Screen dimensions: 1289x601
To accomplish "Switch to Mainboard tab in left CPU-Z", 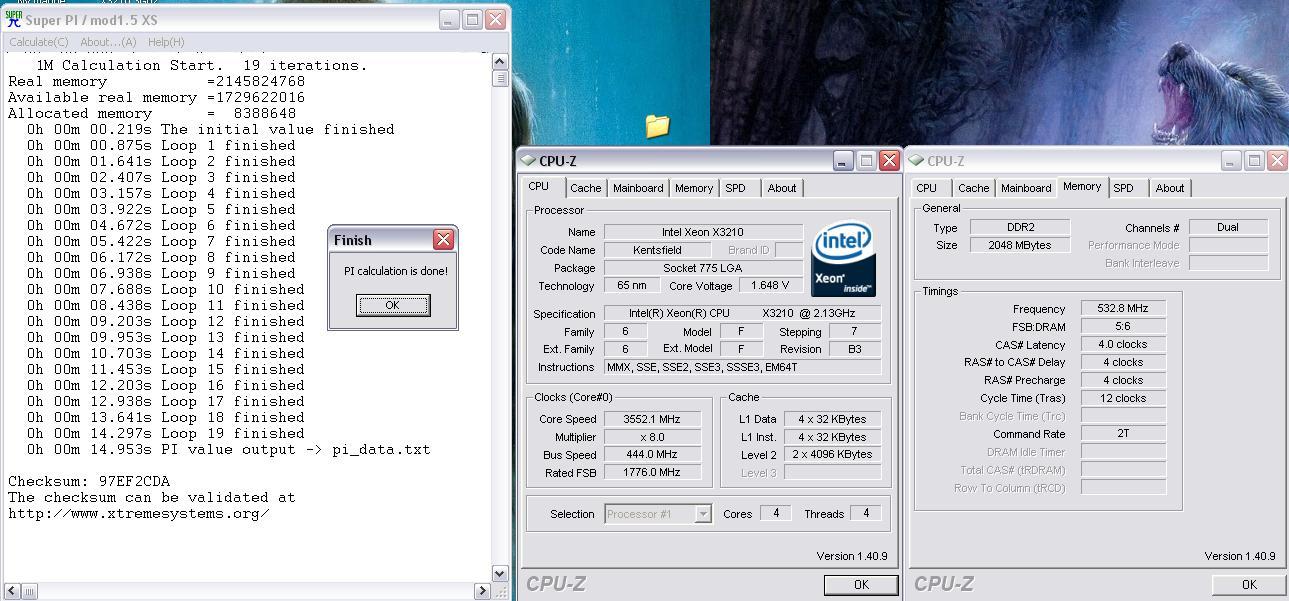I will (638, 188).
